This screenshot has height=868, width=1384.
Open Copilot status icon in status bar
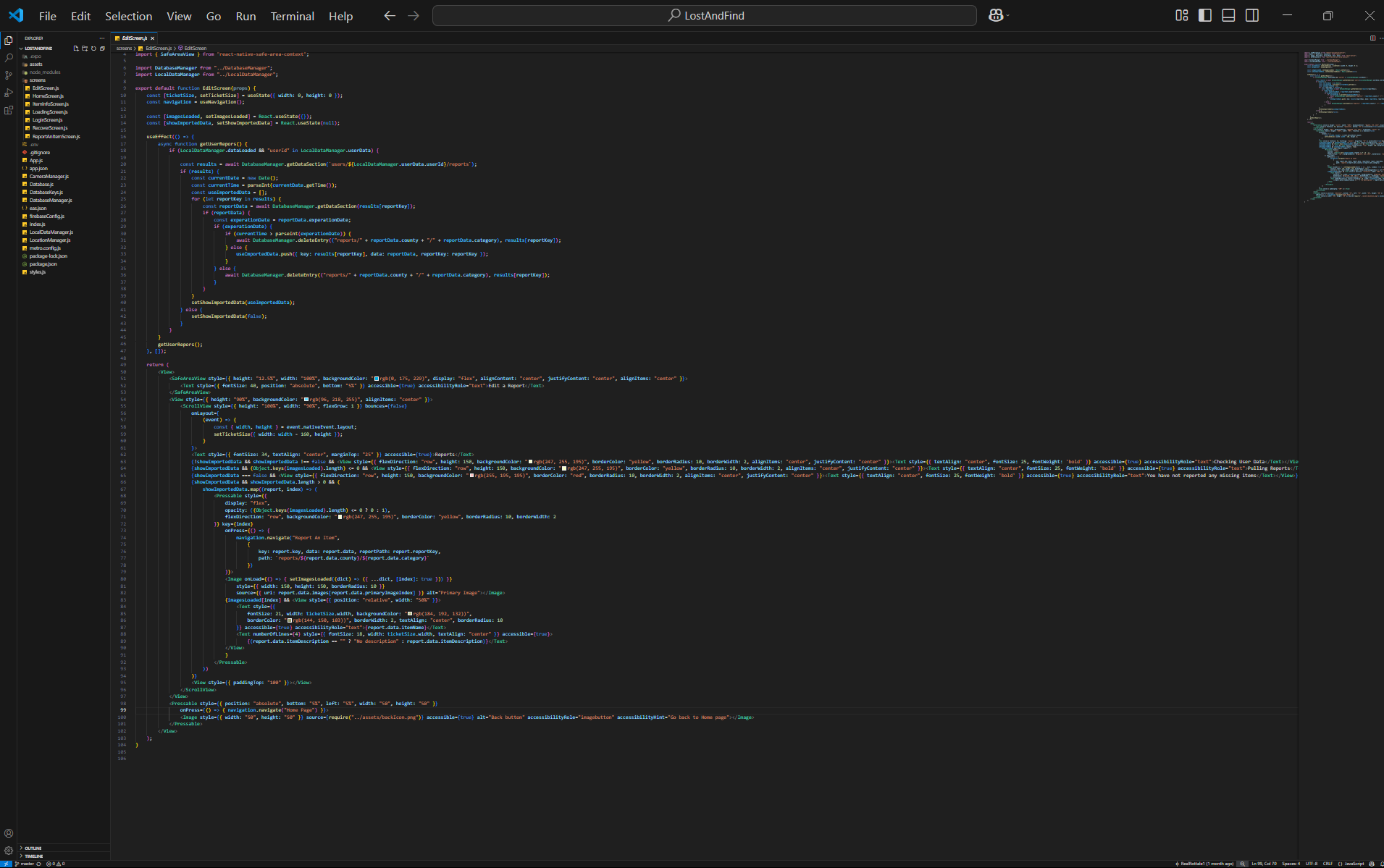click(x=1372, y=864)
